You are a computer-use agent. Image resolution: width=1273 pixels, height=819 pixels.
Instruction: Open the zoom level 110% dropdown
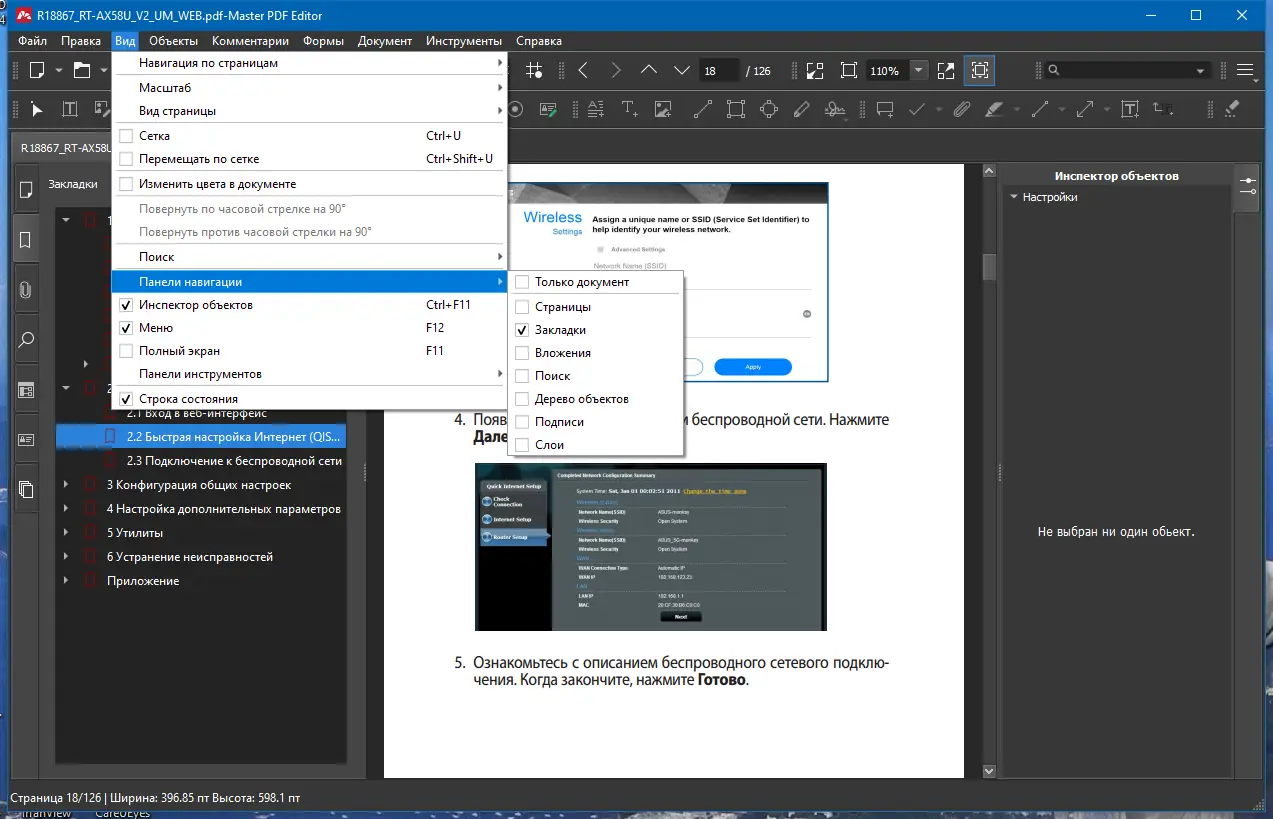918,71
